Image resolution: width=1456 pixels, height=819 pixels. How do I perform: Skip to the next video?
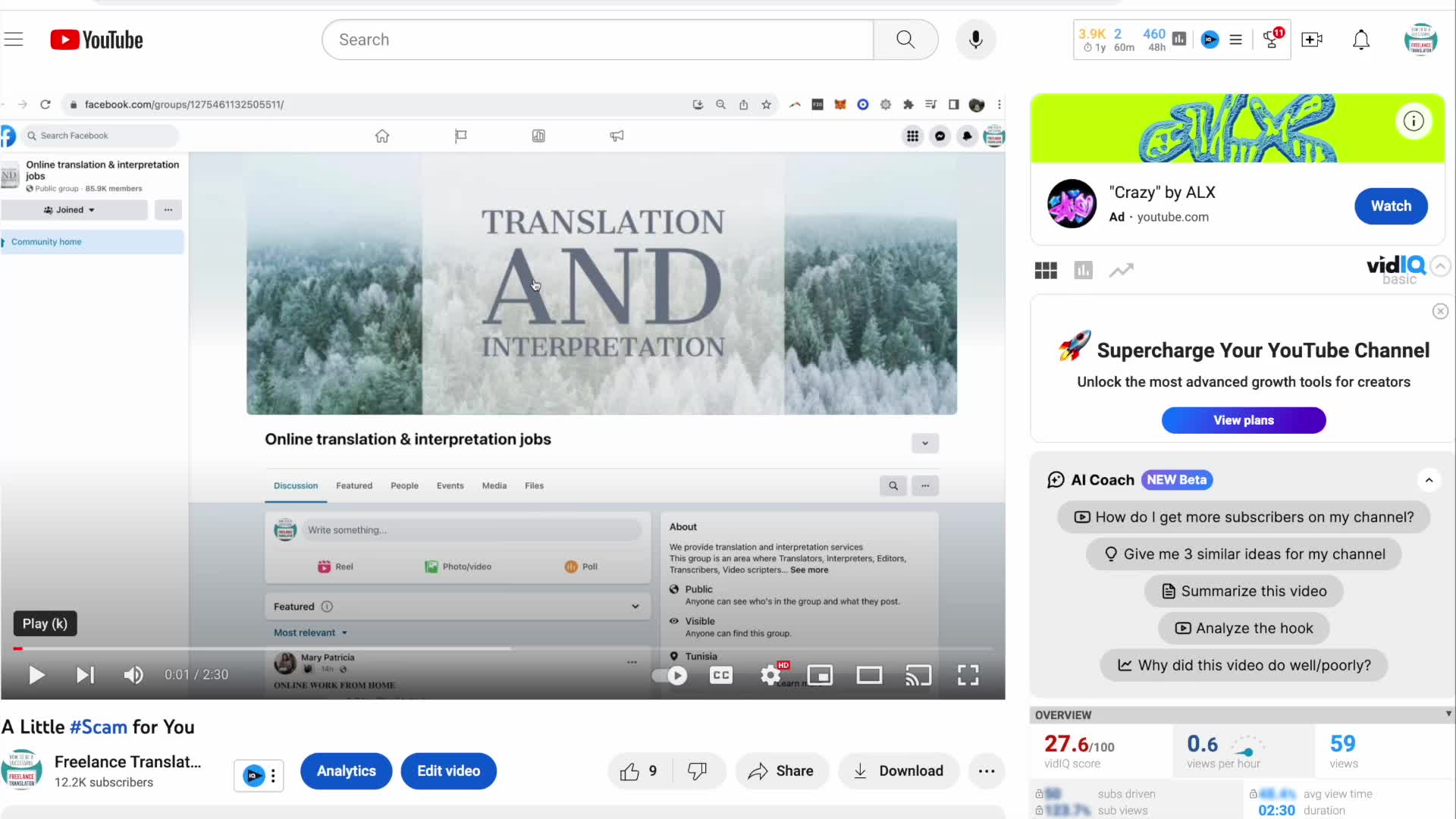click(85, 675)
